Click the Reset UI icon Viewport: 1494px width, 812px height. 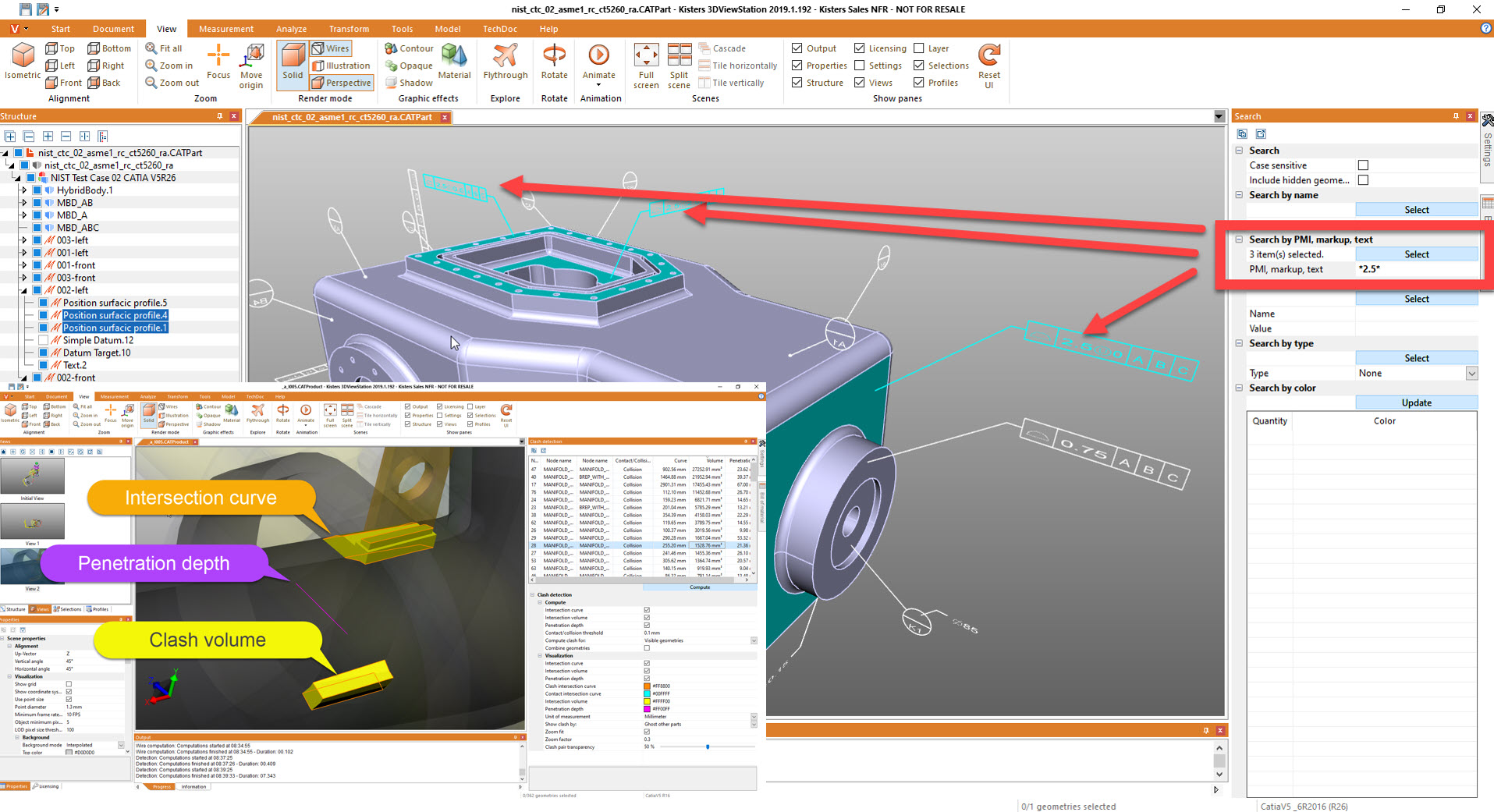[x=989, y=56]
